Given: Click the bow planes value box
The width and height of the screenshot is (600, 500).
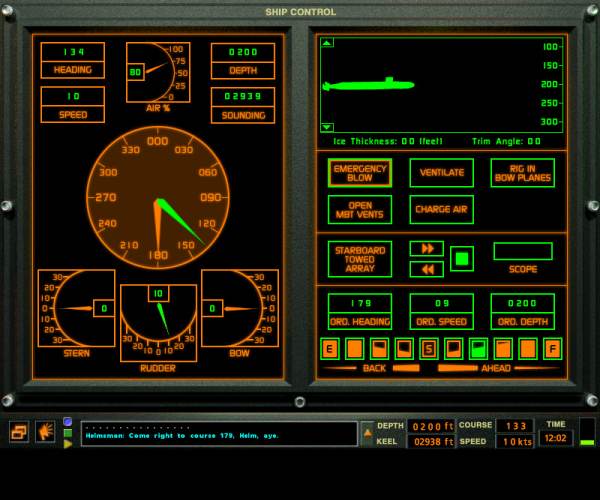Looking at the screenshot, I should pyautogui.click(x=212, y=308).
